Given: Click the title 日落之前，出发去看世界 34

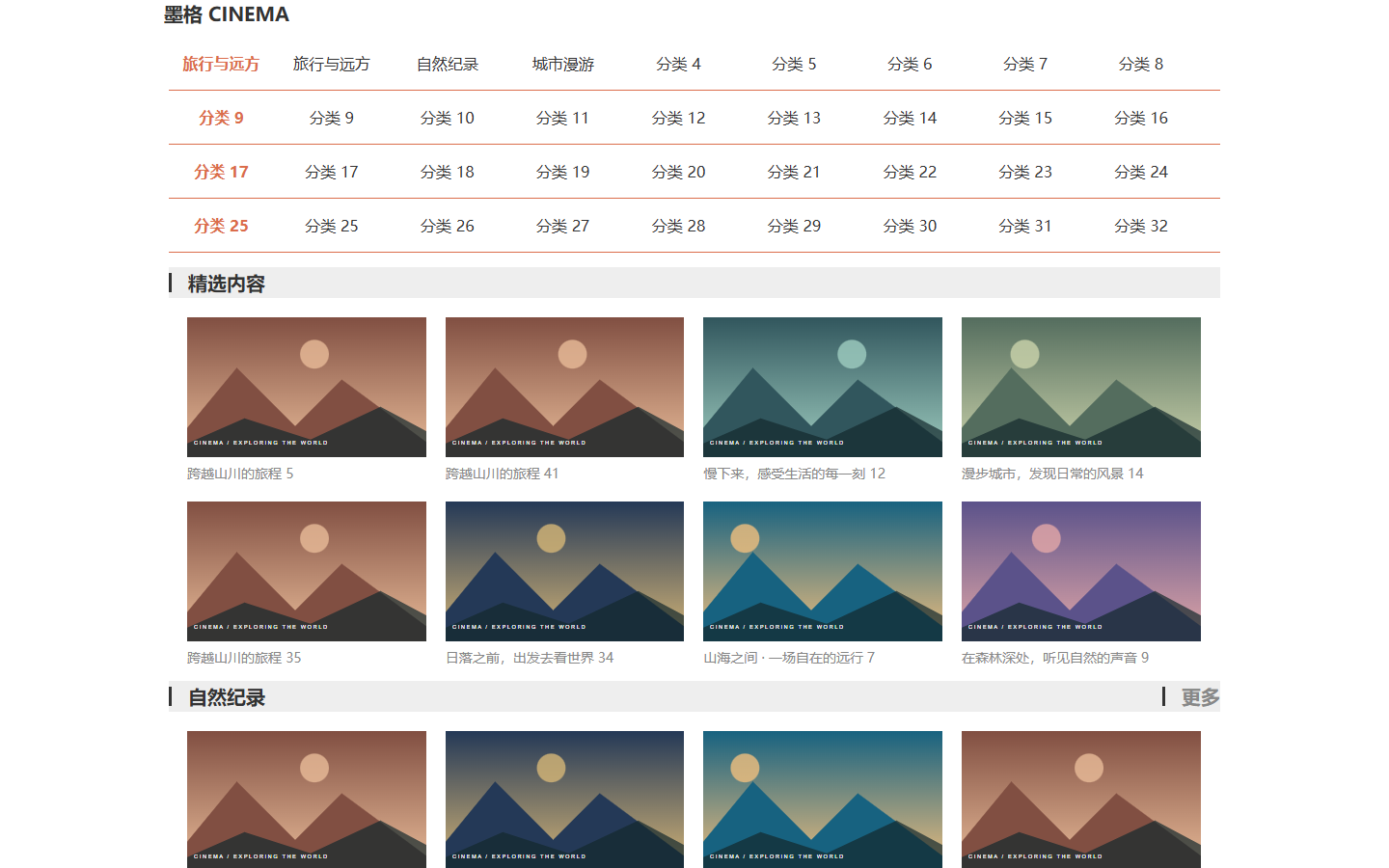Looking at the screenshot, I should (530, 658).
